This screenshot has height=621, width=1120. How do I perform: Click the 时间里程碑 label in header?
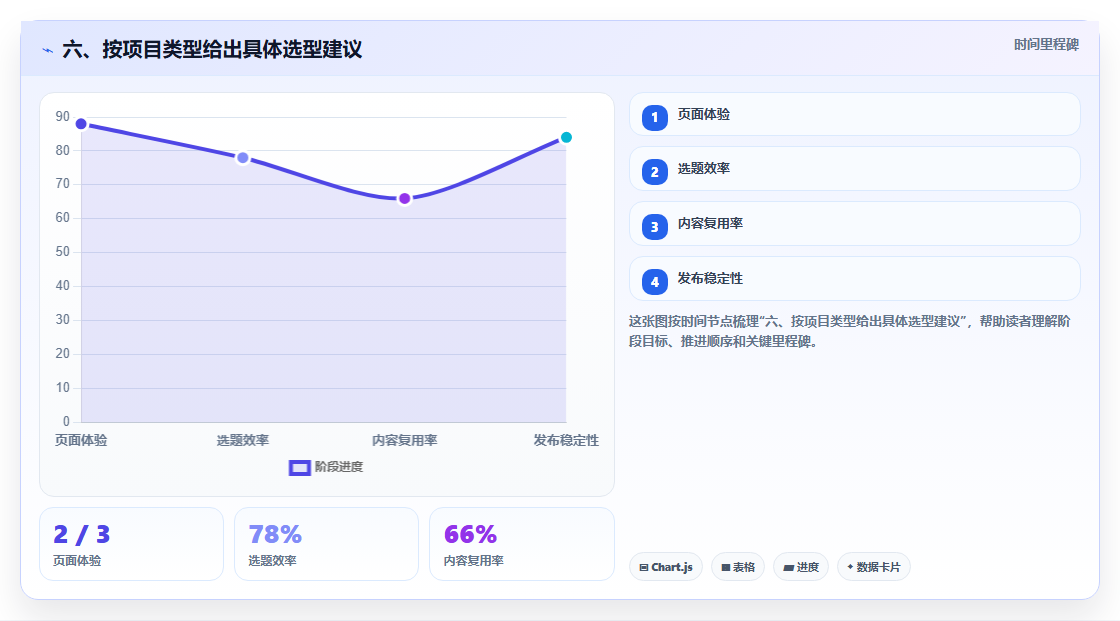[1046, 44]
